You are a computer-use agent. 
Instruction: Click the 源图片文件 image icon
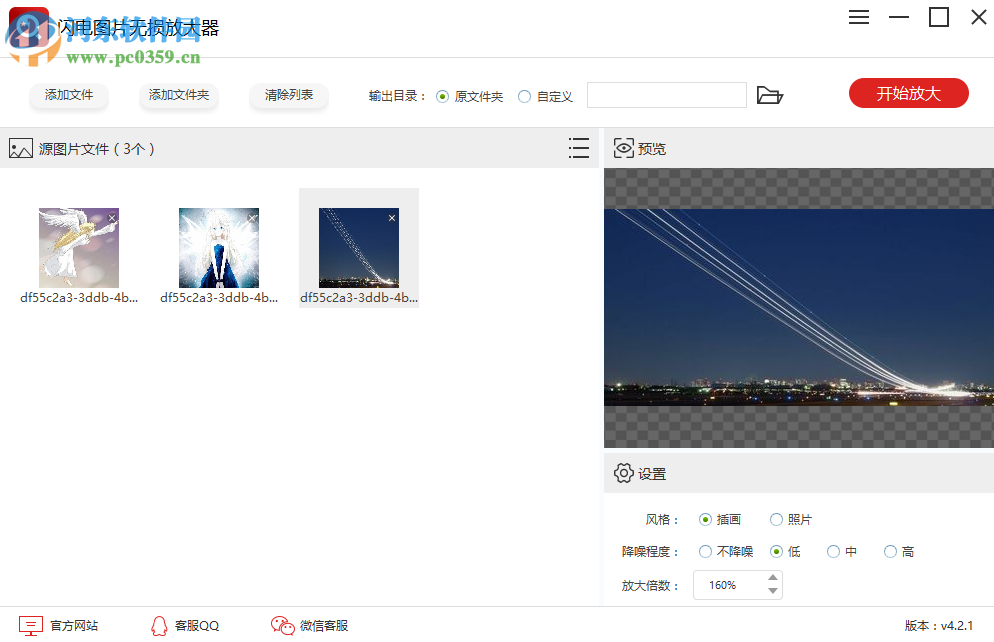click(x=20, y=148)
